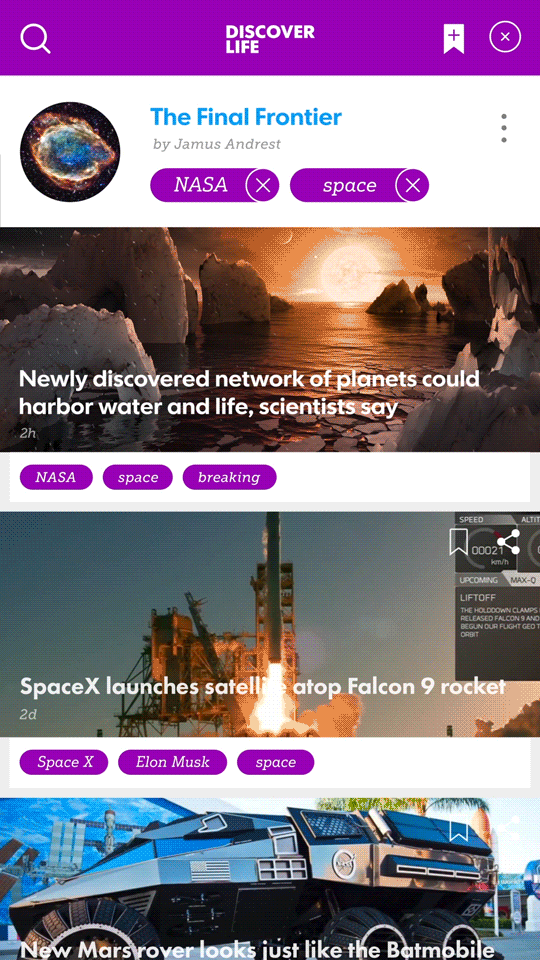Close the Discover Life view with X
540x960 pixels.
point(505,37)
